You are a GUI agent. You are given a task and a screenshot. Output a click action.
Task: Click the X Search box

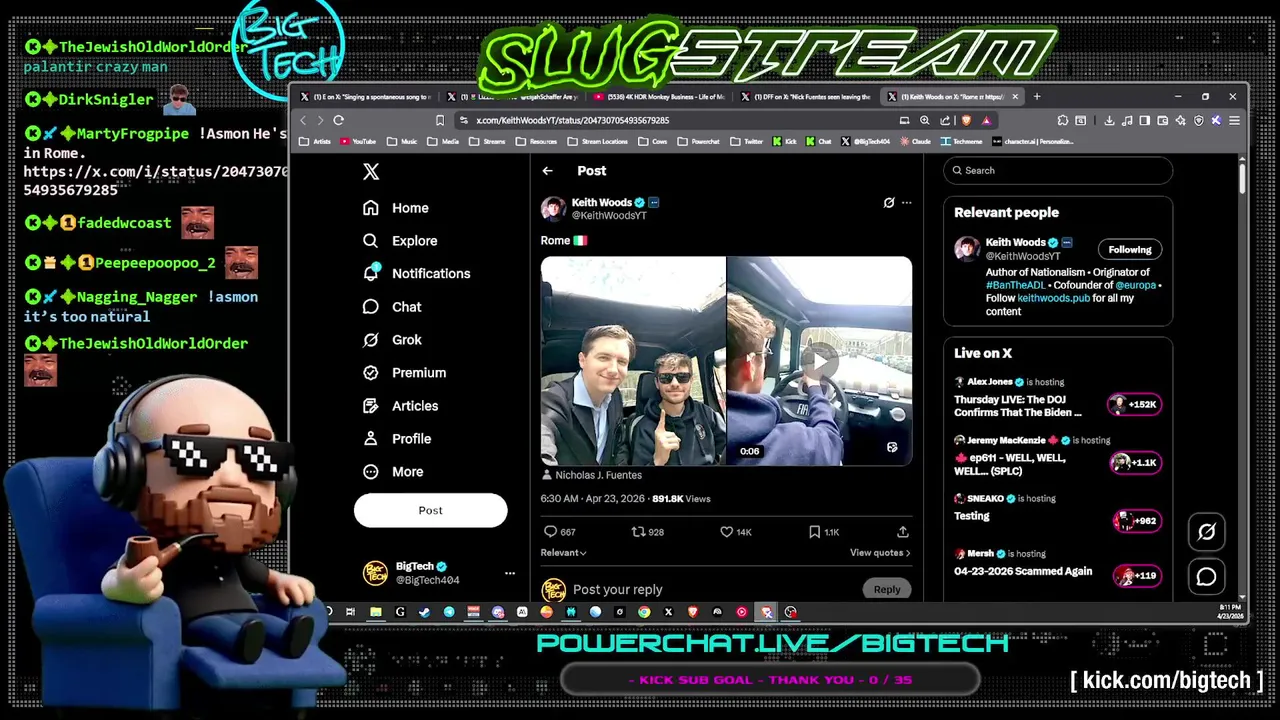pyautogui.click(x=1058, y=171)
